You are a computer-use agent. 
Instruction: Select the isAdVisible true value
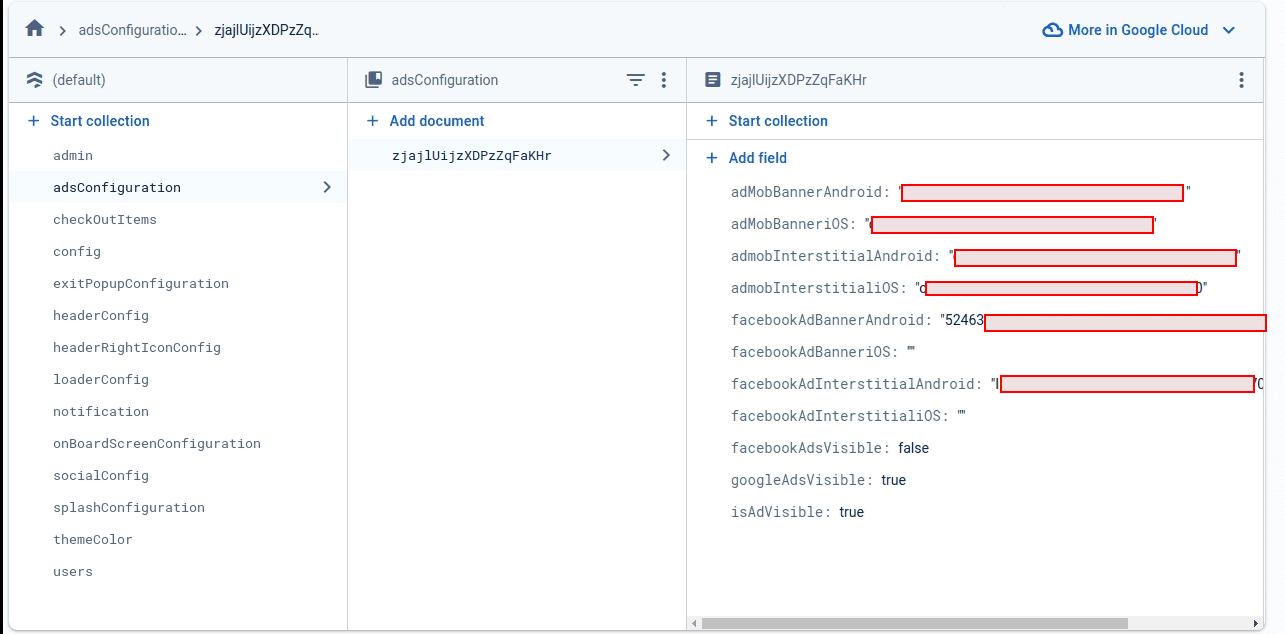coord(851,512)
